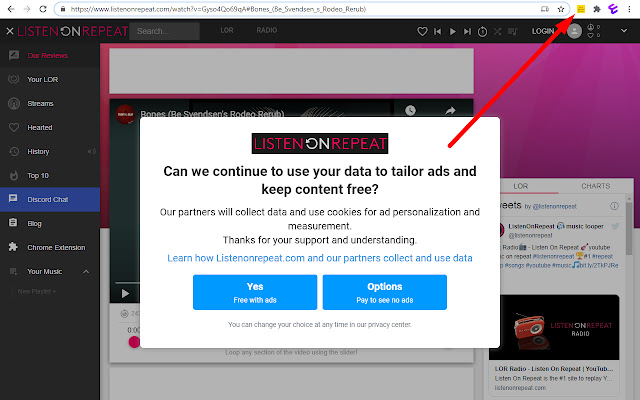Click the browser back arrow
The height and width of the screenshot is (400, 640).
pos(11,9)
